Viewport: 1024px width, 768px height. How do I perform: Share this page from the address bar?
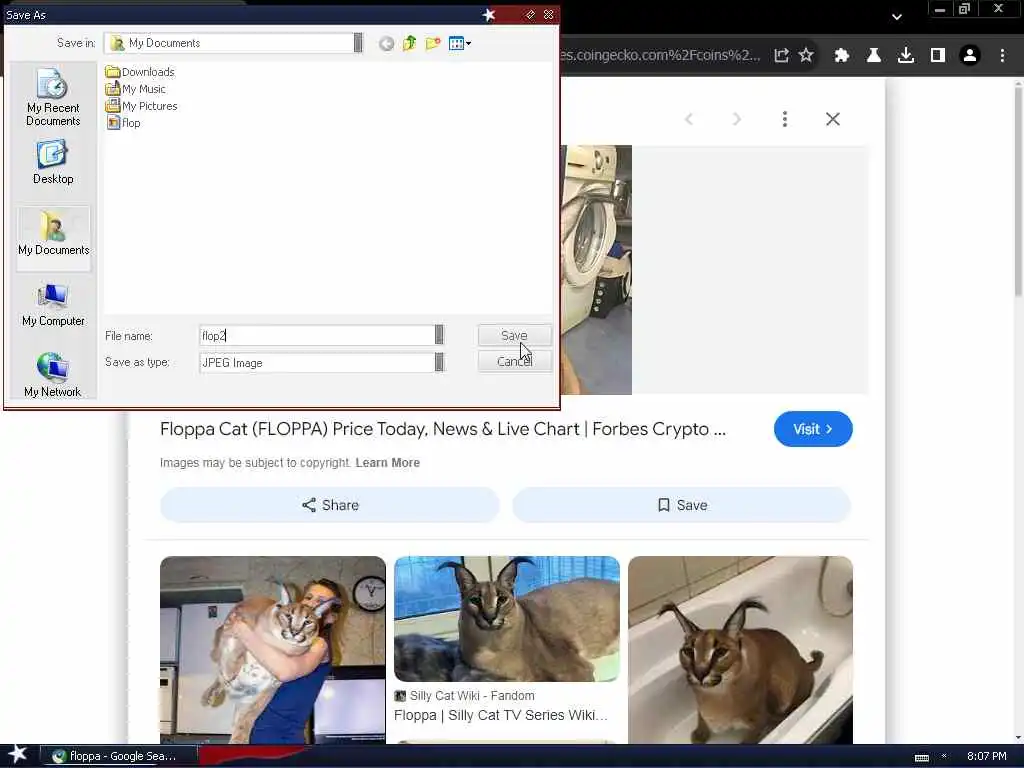point(781,56)
